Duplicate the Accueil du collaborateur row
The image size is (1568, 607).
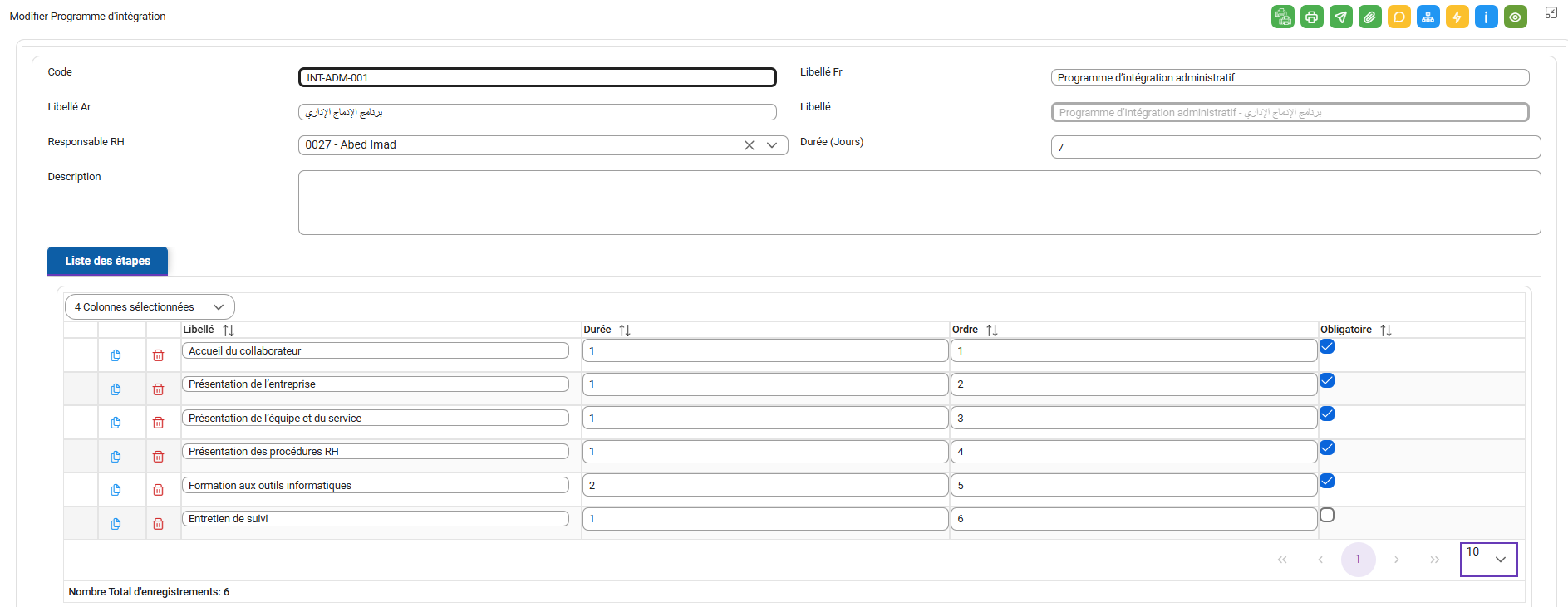(x=116, y=355)
